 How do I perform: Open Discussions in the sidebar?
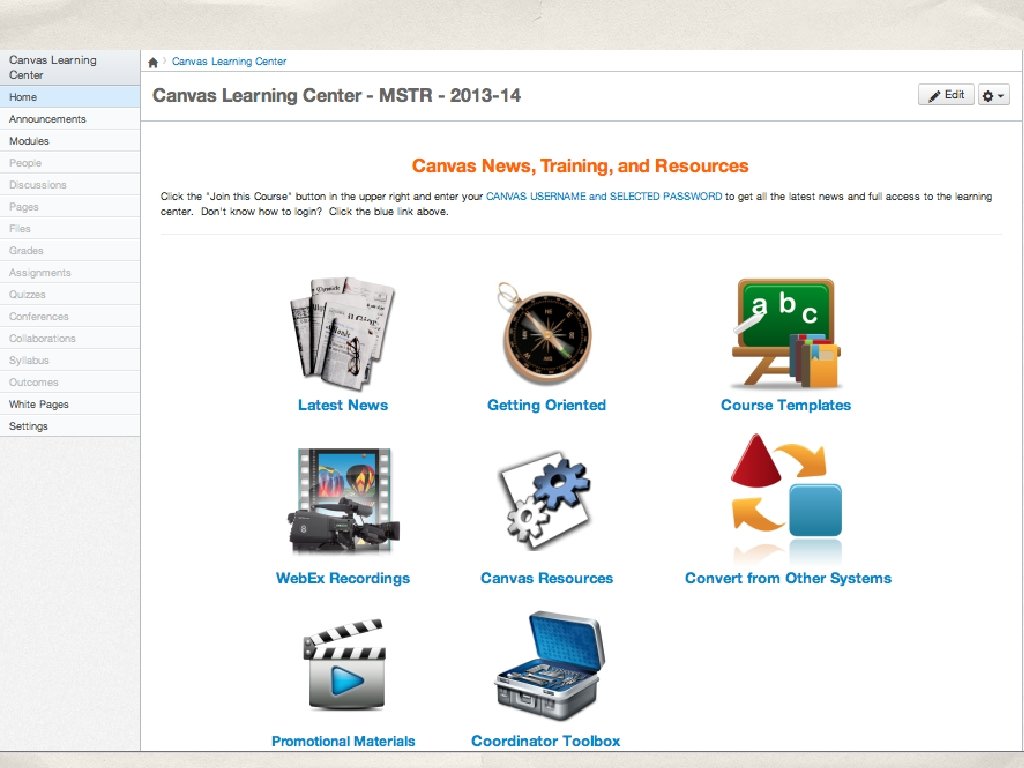70,185
